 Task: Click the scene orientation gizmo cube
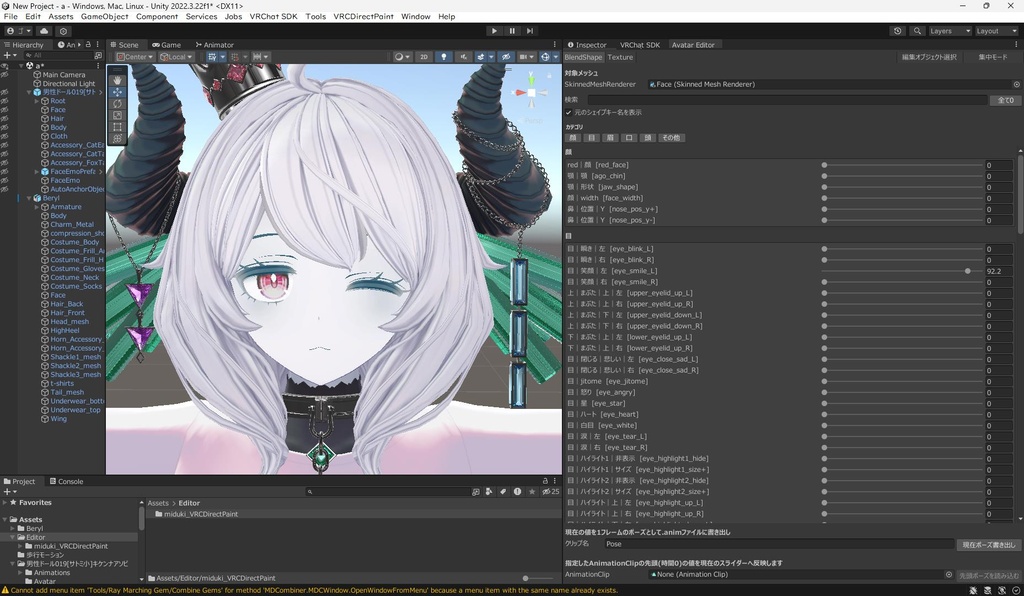point(532,93)
